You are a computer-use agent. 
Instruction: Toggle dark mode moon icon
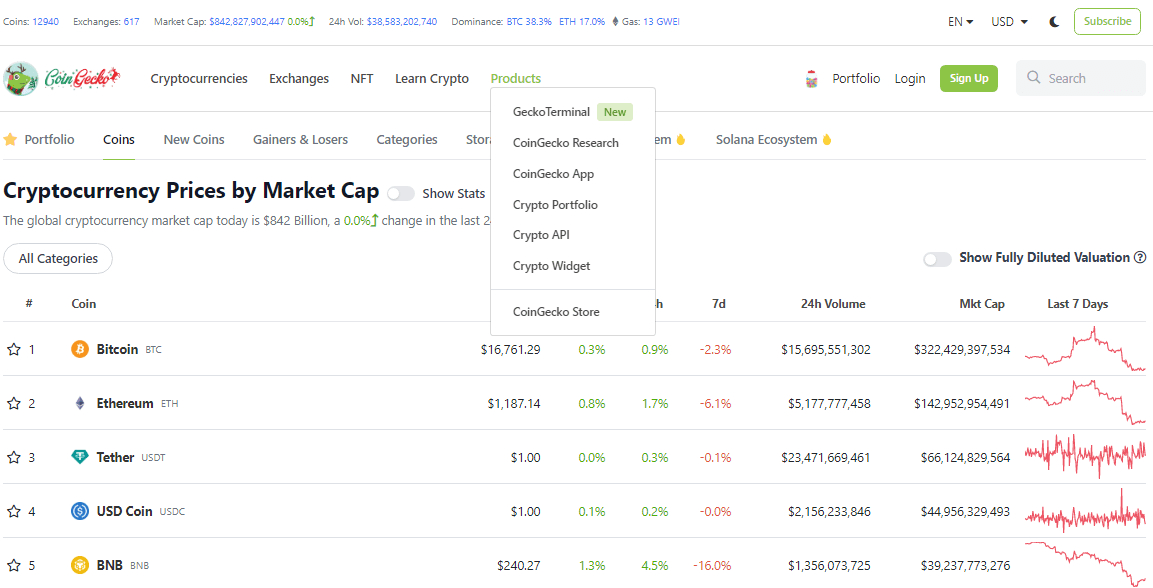tap(1054, 22)
